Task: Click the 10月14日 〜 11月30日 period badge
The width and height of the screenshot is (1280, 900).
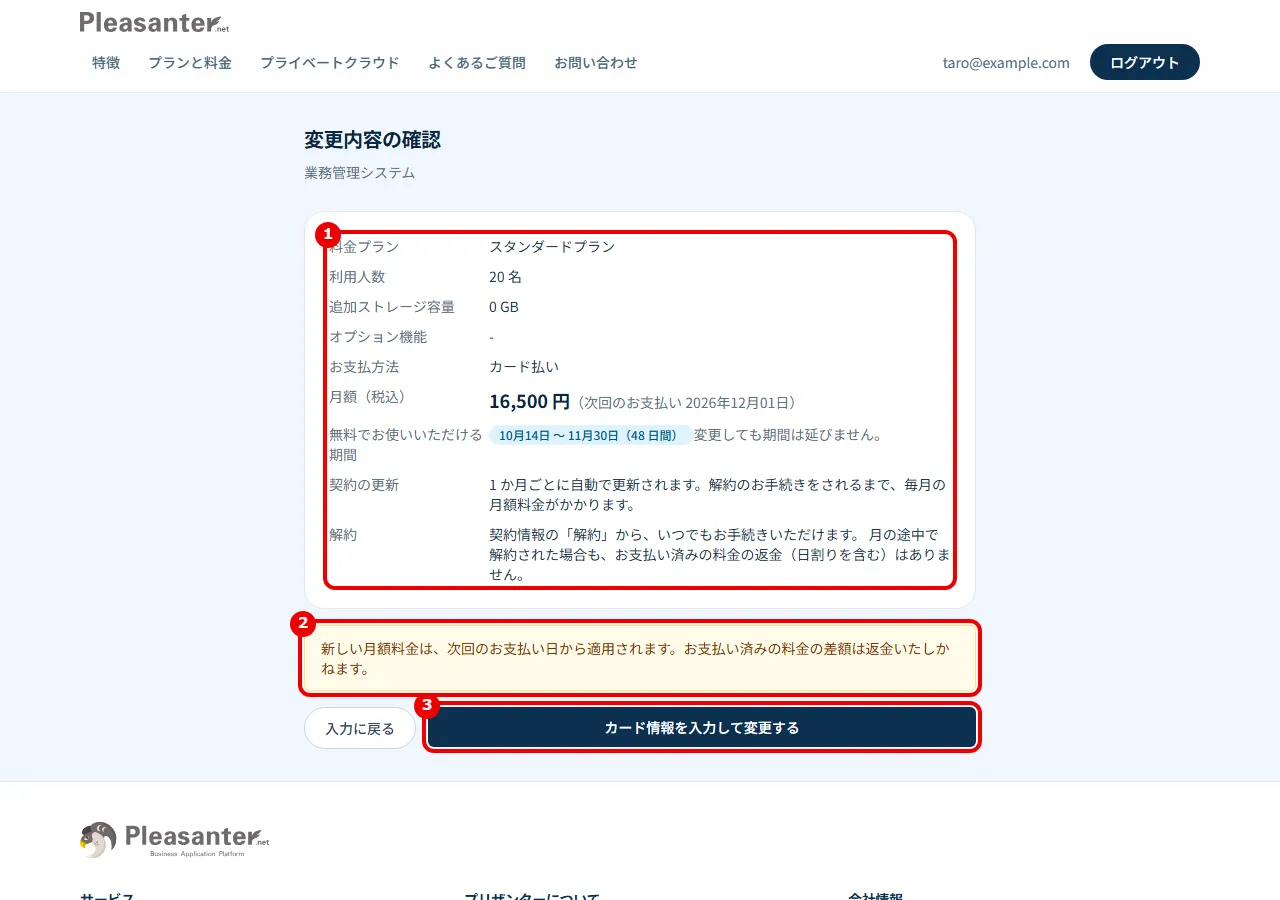Action: tap(590, 435)
